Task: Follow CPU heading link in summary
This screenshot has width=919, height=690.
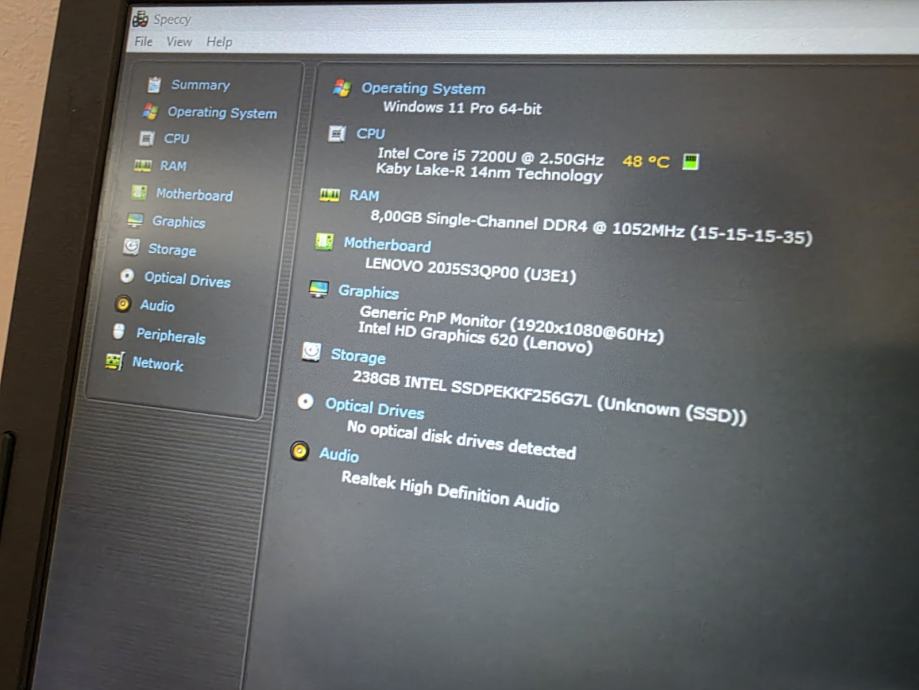Action: [x=370, y=134]
